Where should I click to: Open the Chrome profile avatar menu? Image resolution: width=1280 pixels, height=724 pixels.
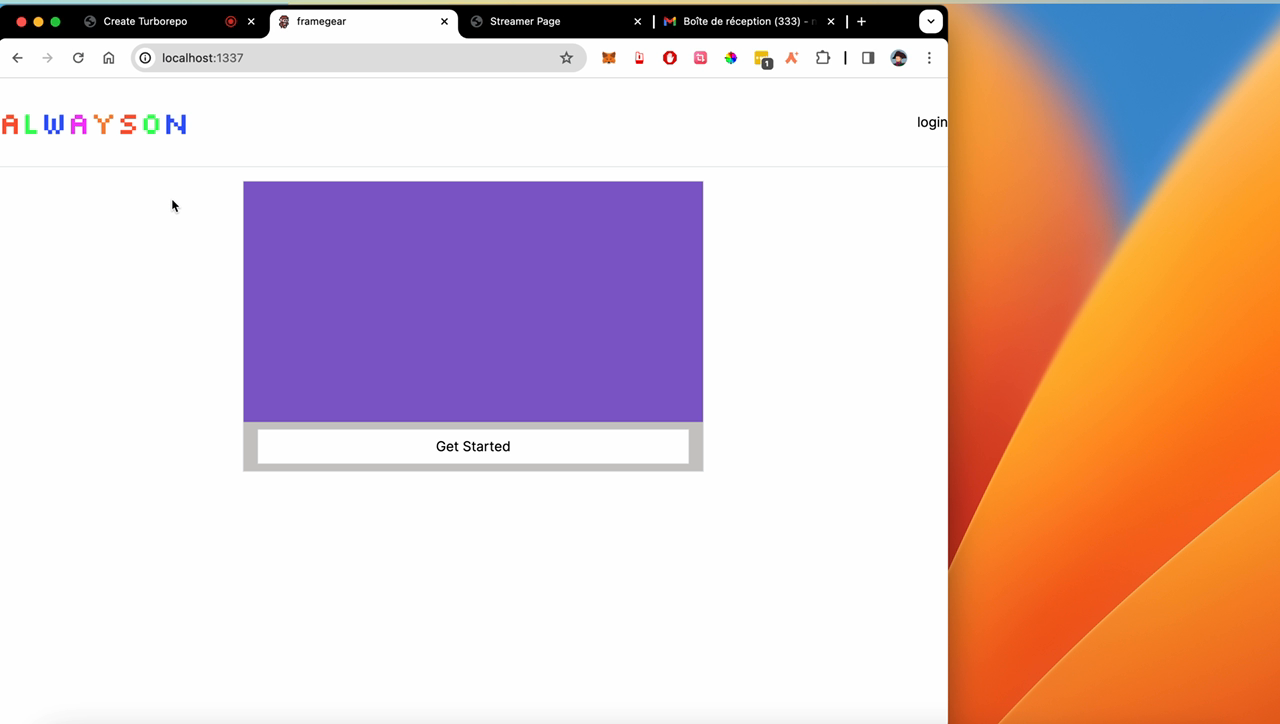tap(899, 58)
